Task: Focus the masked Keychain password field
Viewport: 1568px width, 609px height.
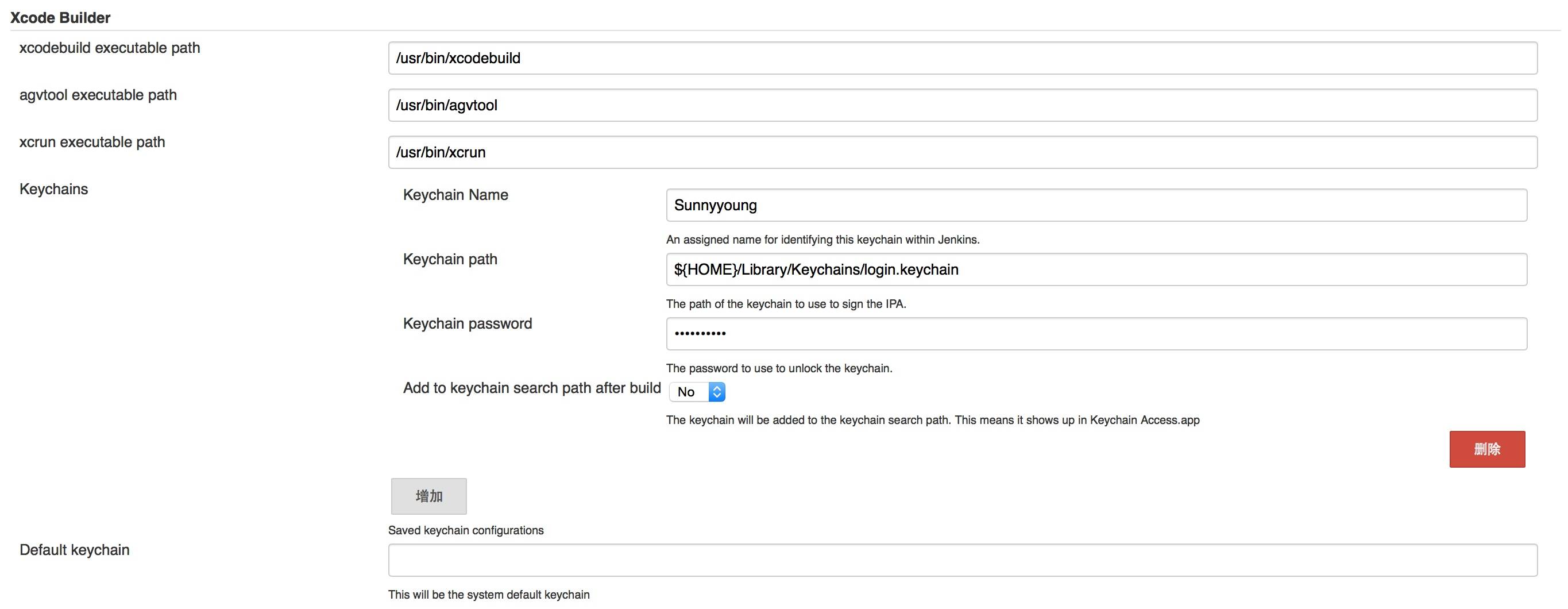Action: [1096, 334]
